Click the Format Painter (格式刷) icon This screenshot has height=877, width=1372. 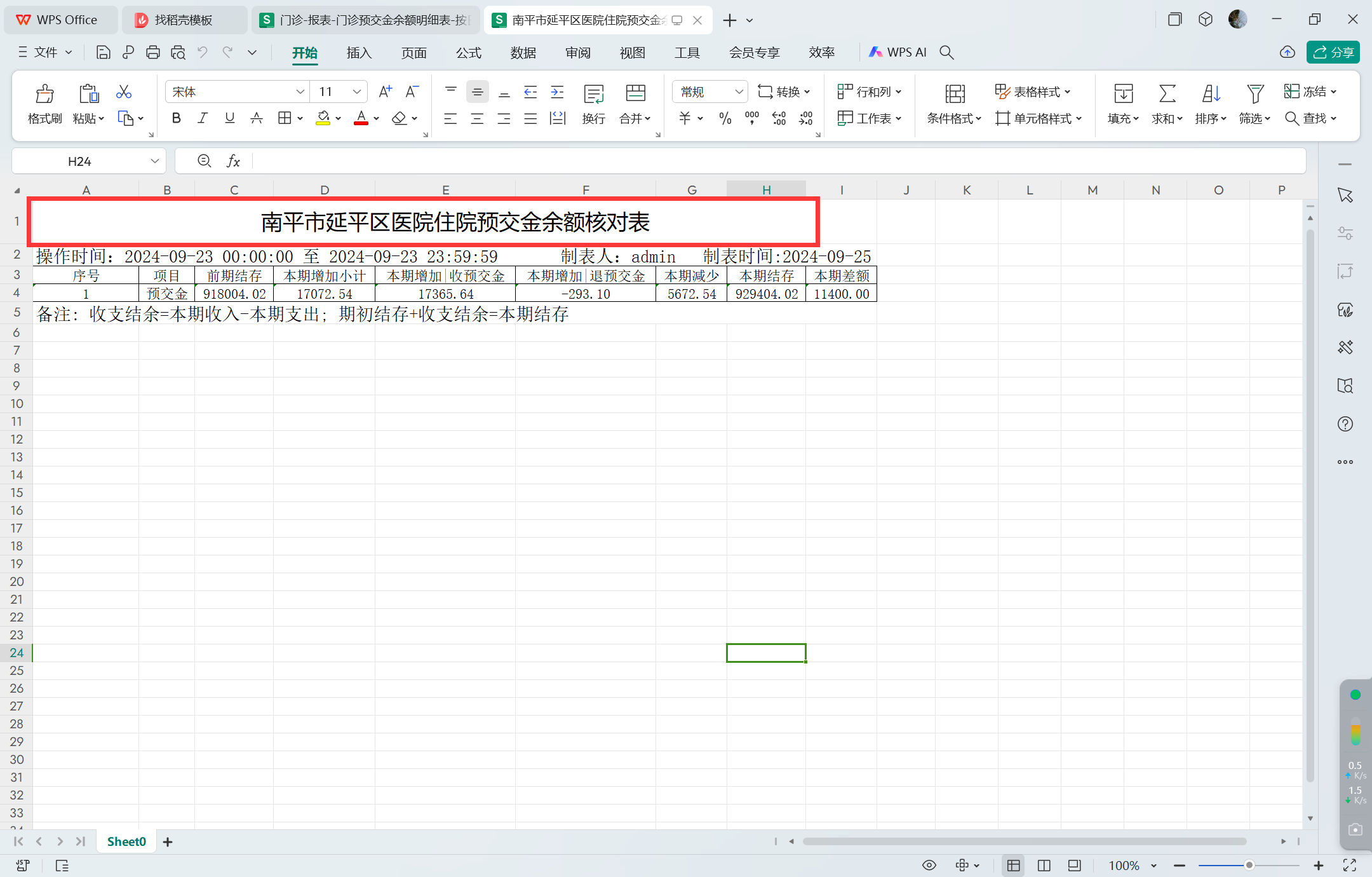44,94
